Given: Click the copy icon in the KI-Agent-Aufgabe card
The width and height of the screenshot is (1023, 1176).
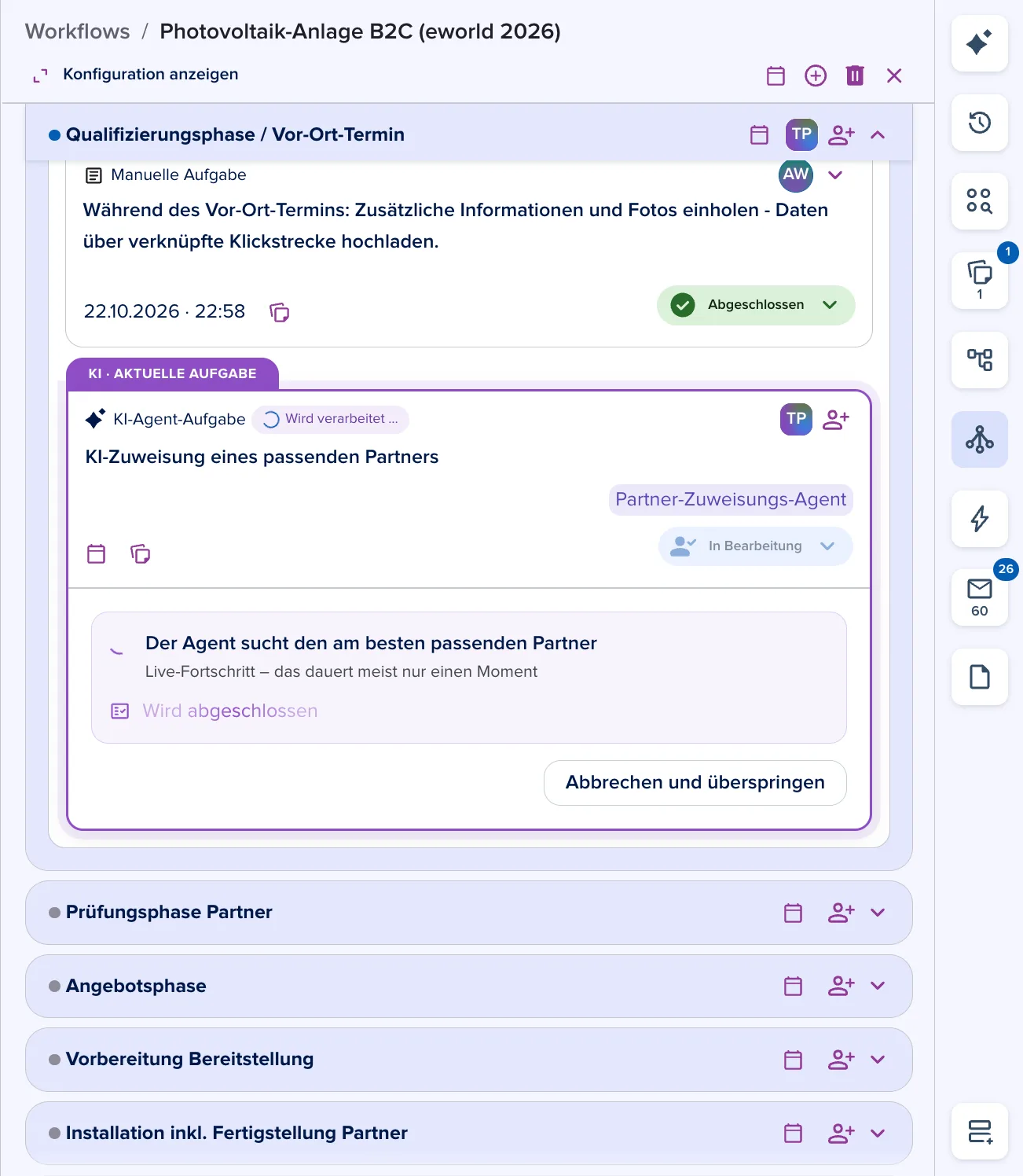Looking at the screenshot, I should (140, 553).
